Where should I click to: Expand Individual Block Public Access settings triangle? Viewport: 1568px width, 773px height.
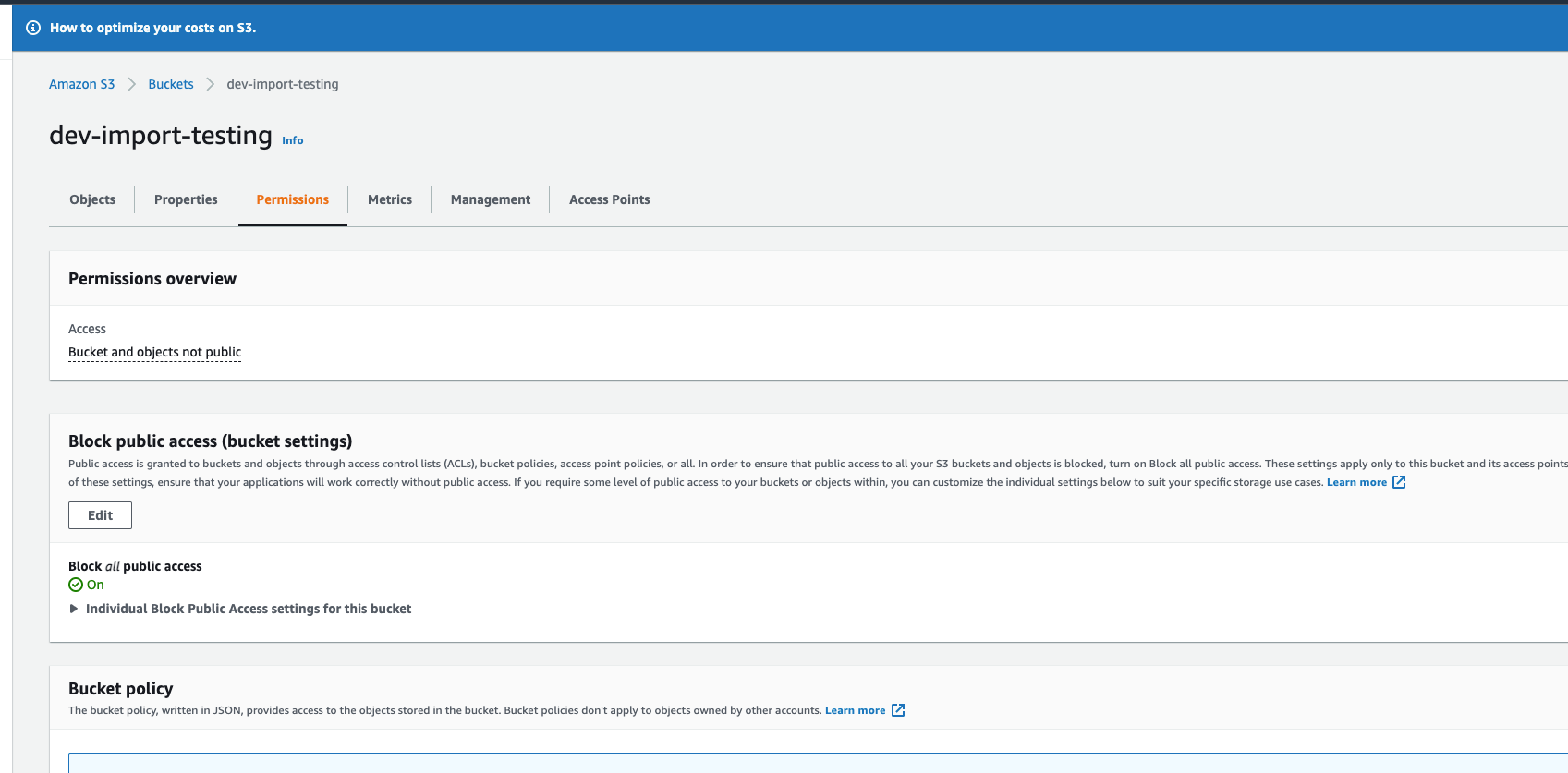(x=74, y=609)
